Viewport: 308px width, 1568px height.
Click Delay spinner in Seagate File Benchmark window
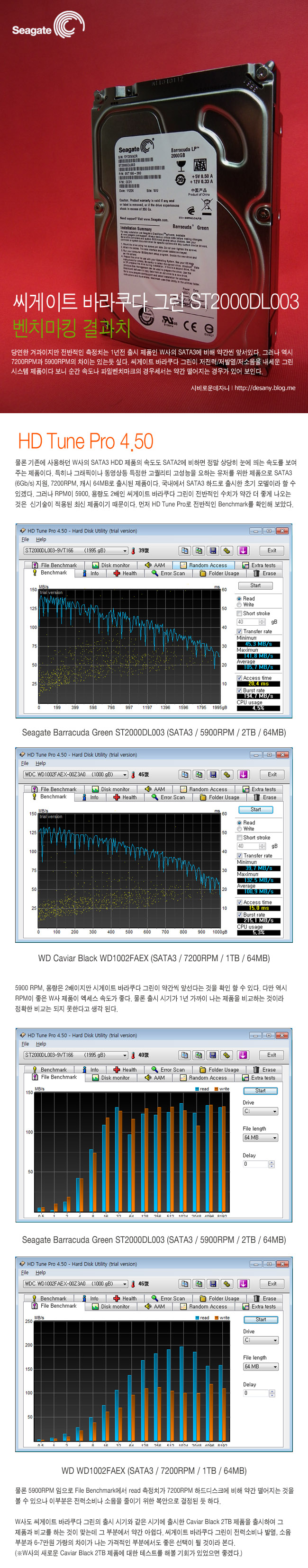pyautogui.click(x=272, y=1164)
